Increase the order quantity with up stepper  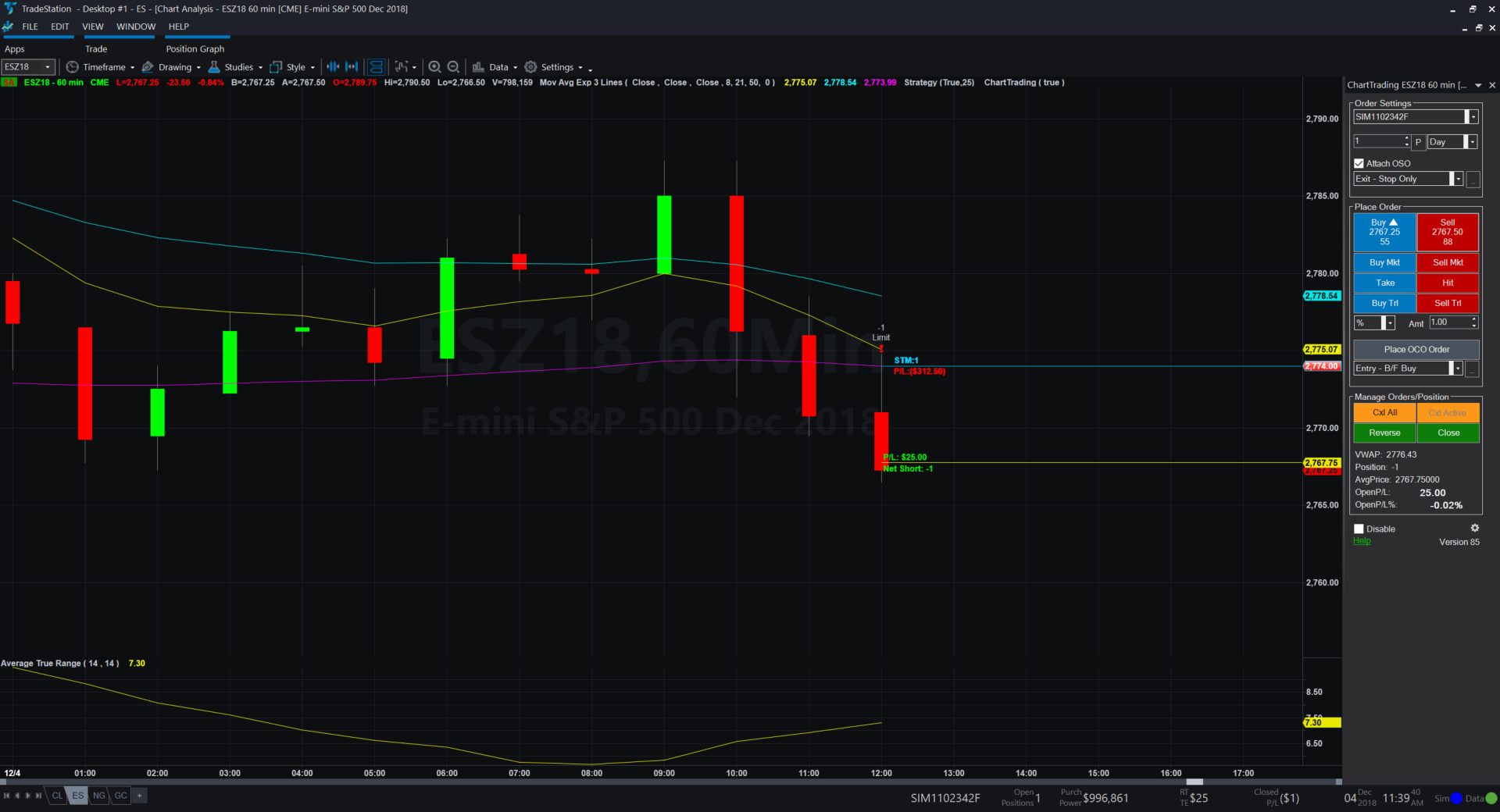click(1406, 139)
